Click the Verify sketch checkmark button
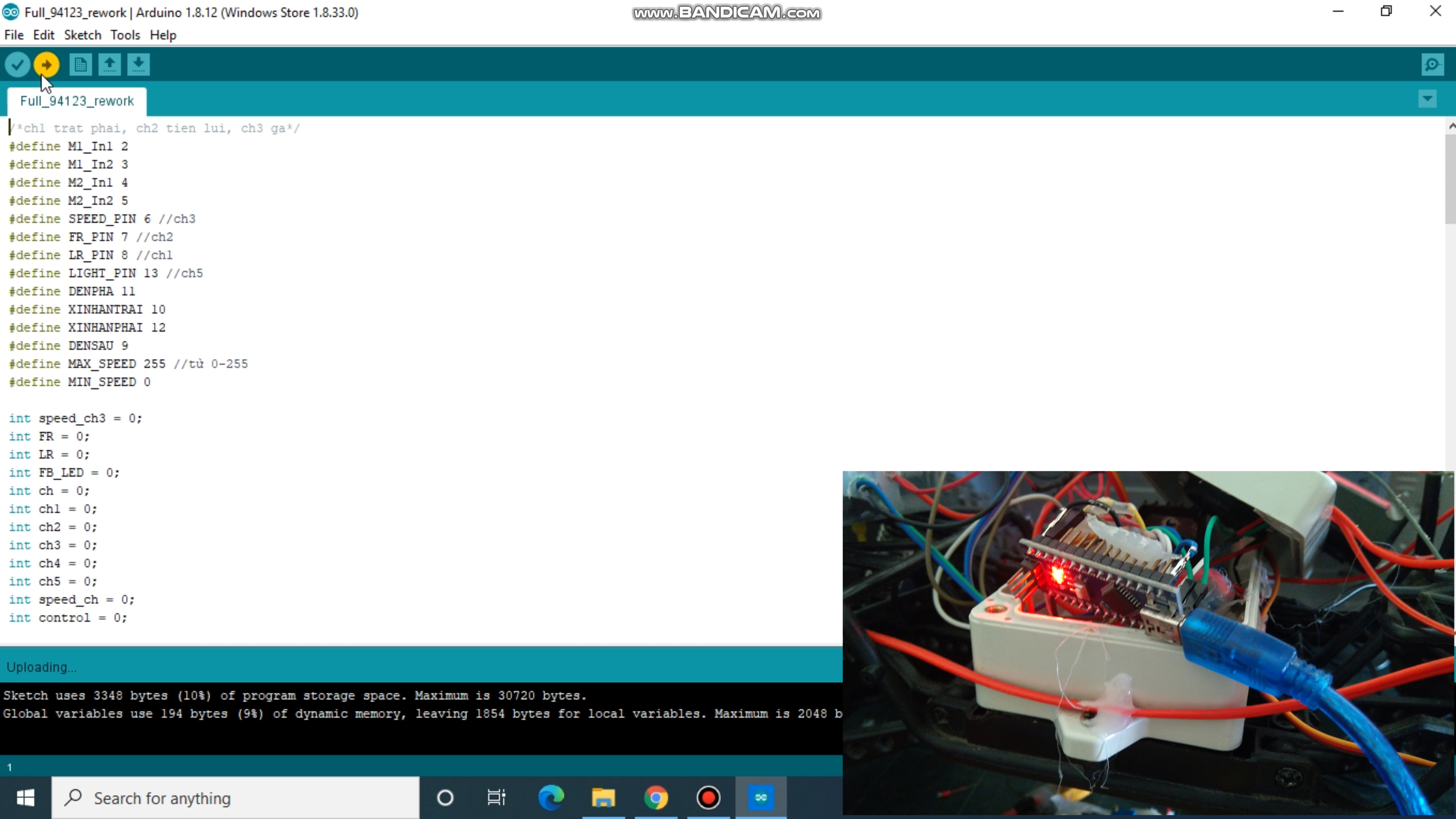Viewport: 1456px width, 819px height. click(x=17, y=64)
